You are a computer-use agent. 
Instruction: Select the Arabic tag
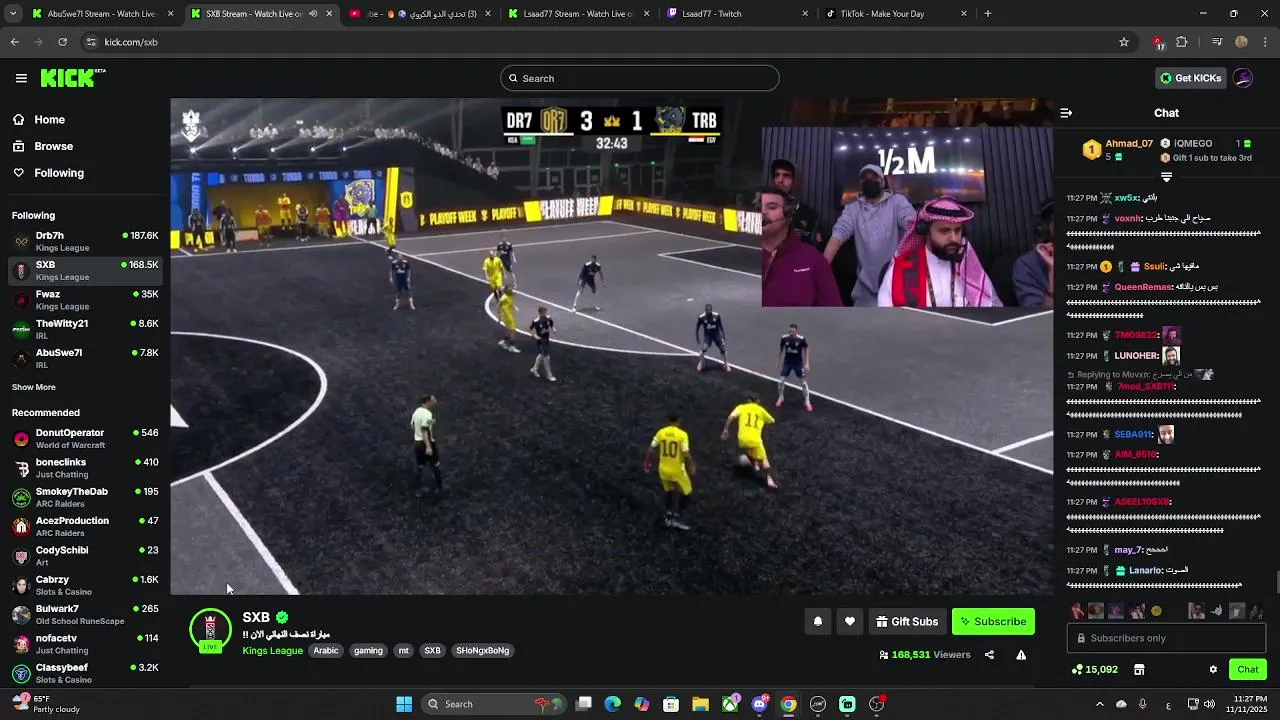pos(326,650)
